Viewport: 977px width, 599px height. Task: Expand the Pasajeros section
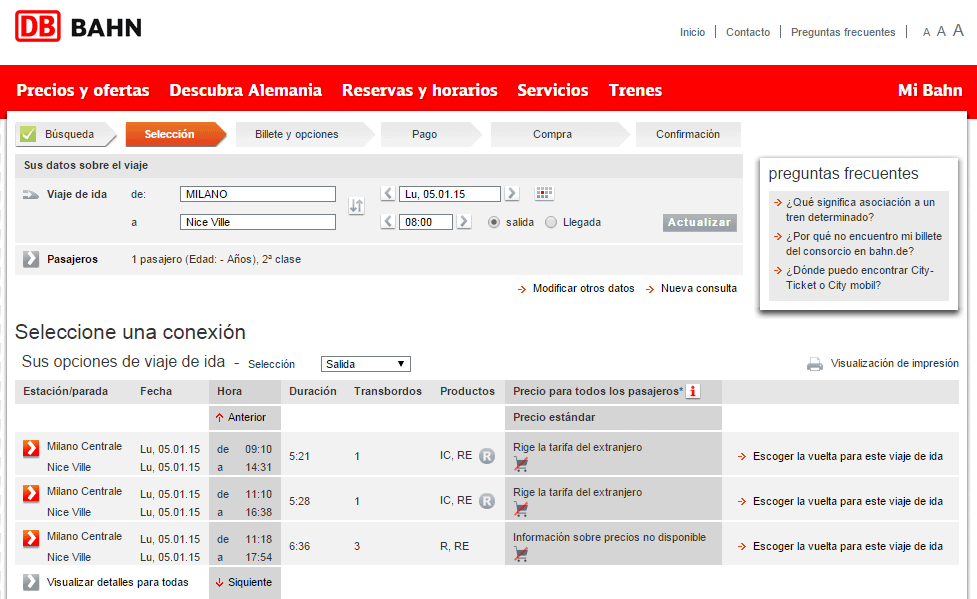[31, 259]
